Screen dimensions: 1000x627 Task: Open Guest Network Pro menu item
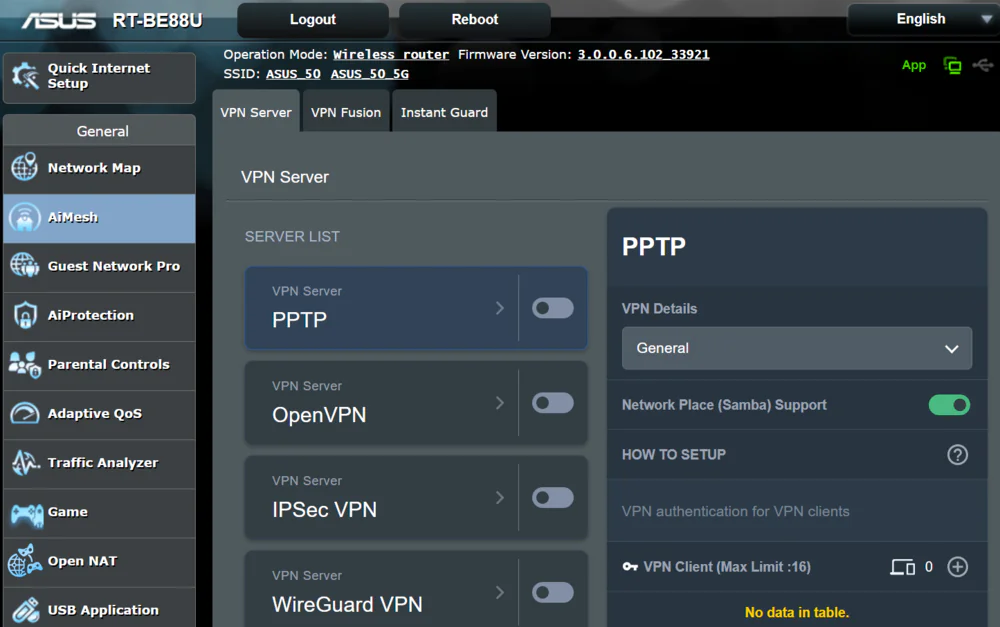[x=99, y=267]
